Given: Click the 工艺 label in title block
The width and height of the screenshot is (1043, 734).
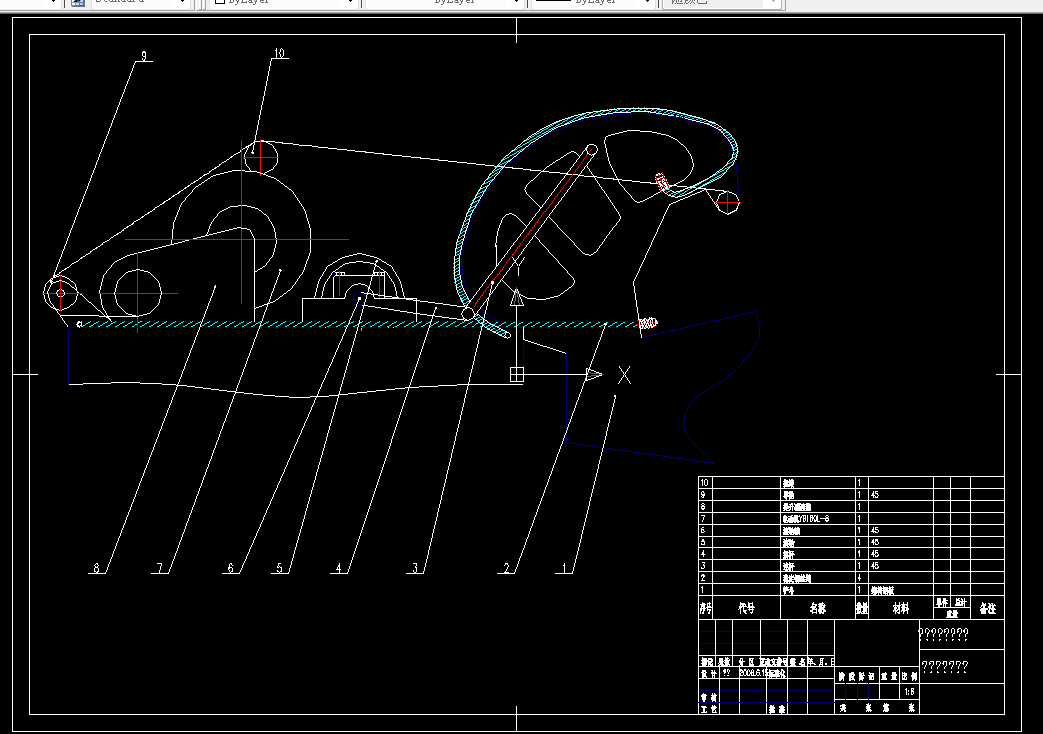Looking at the screenshot, I should 708,709.
